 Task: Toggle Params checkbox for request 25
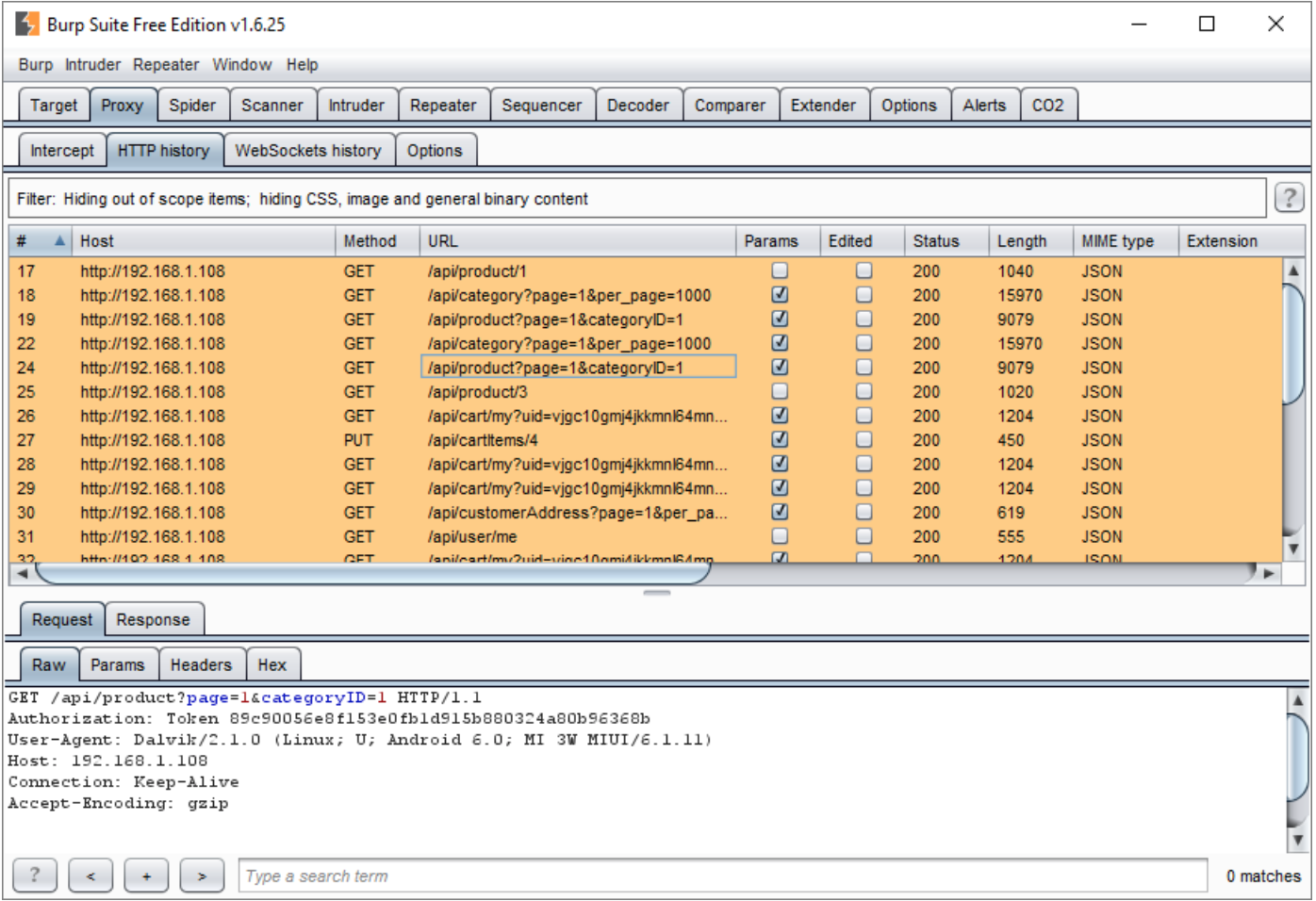click(780, 391)
